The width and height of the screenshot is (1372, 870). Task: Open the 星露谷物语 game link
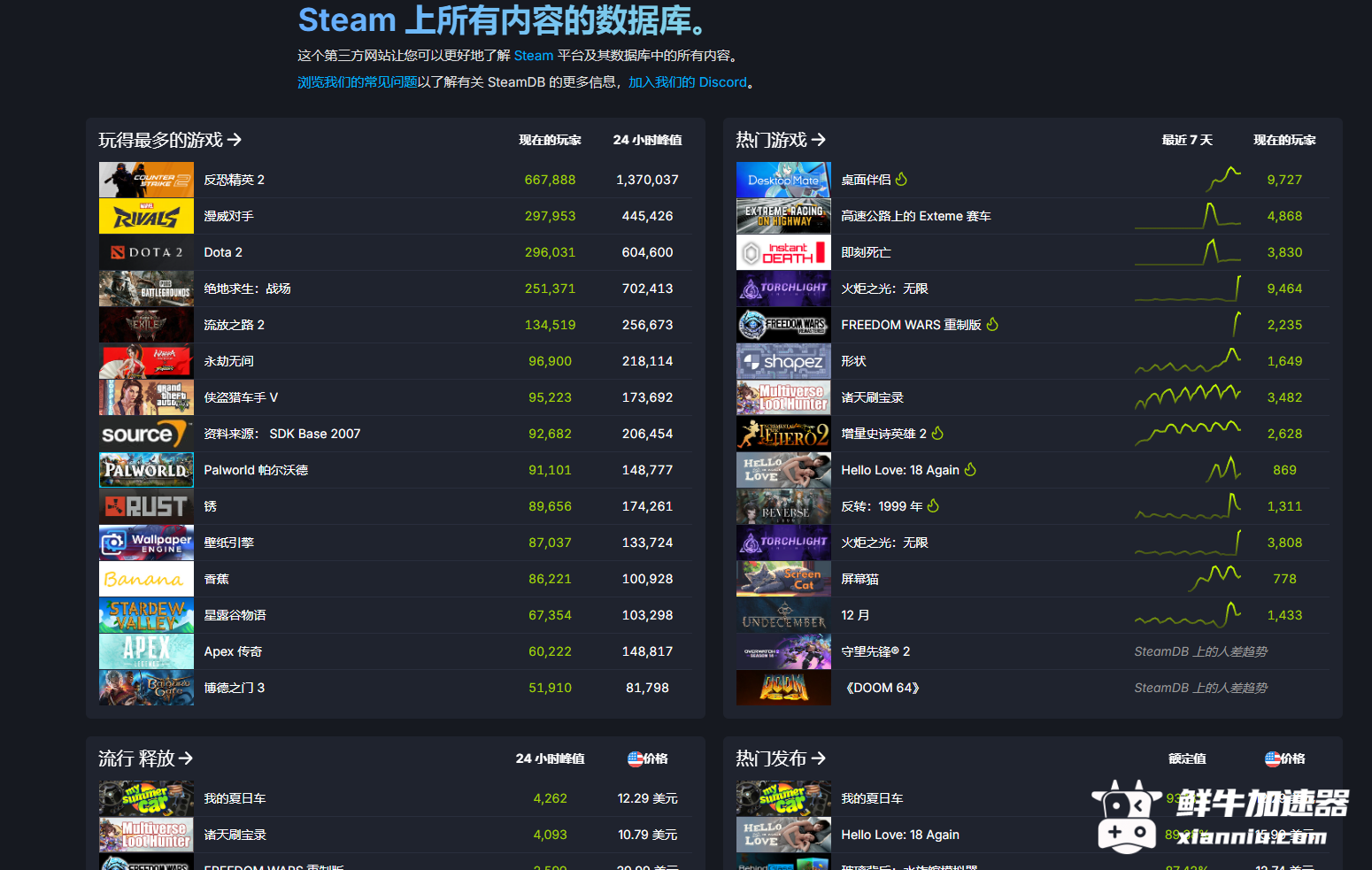[235, 615]
